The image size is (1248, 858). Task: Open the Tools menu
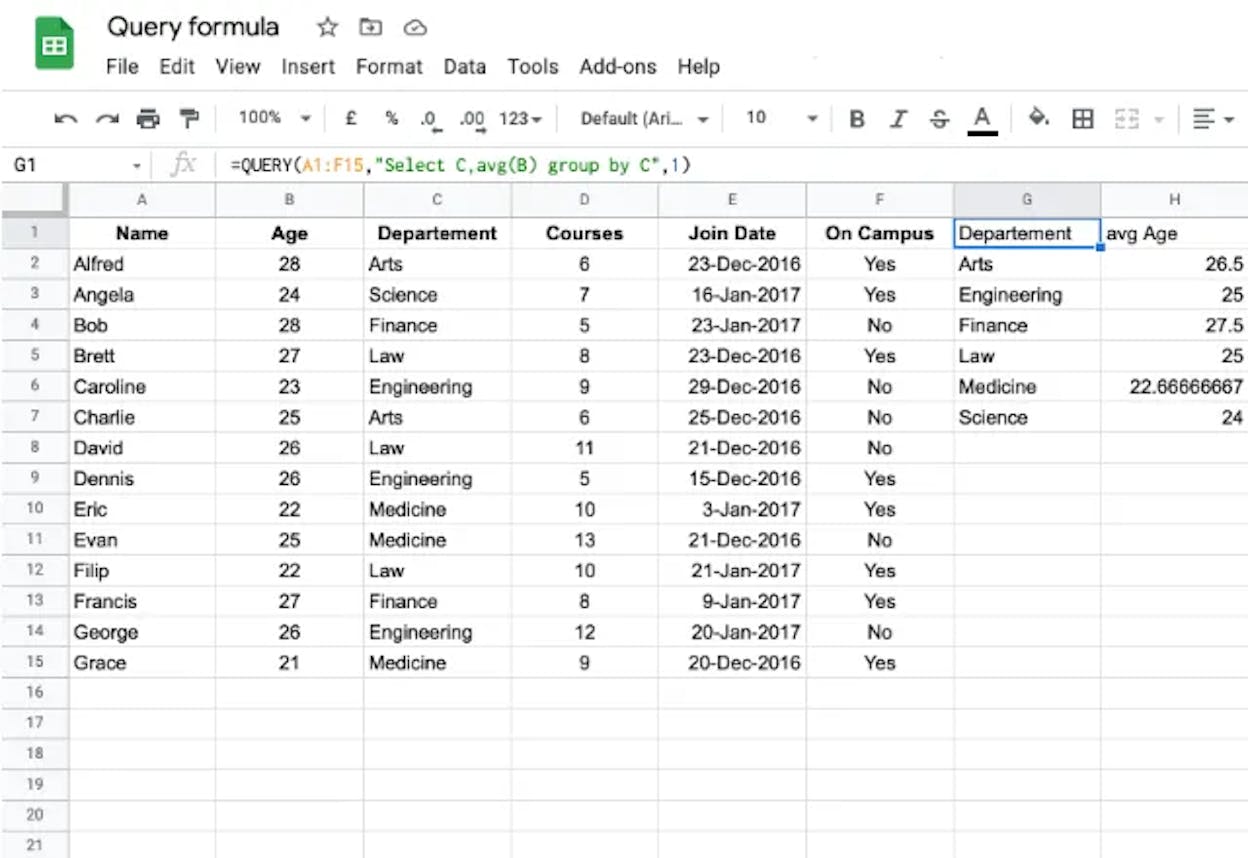(533, 67)
